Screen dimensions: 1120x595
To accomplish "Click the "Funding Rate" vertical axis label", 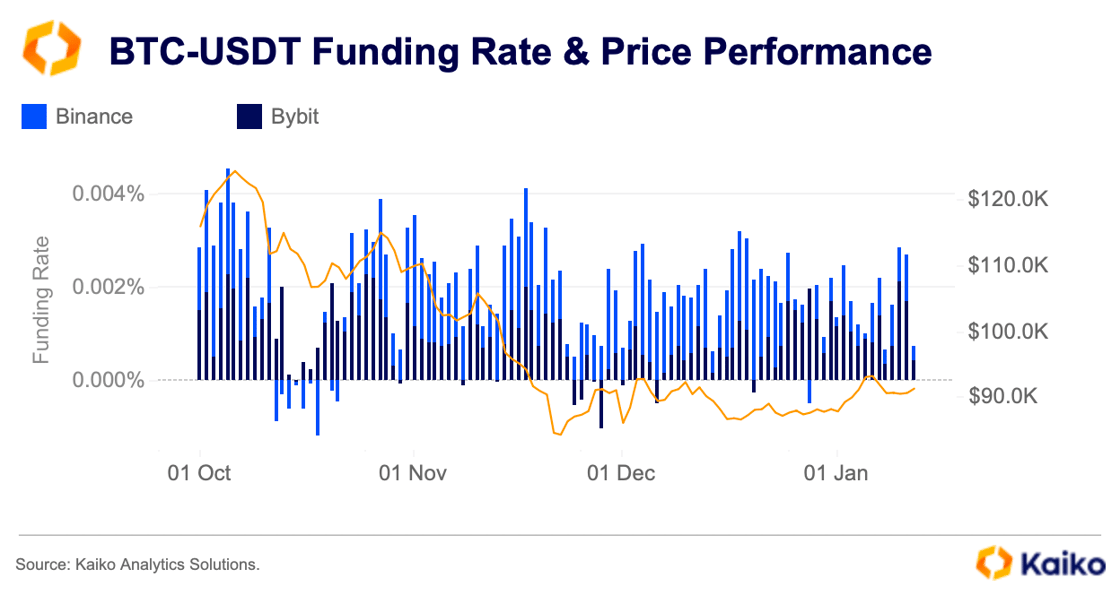I will 42,300.
